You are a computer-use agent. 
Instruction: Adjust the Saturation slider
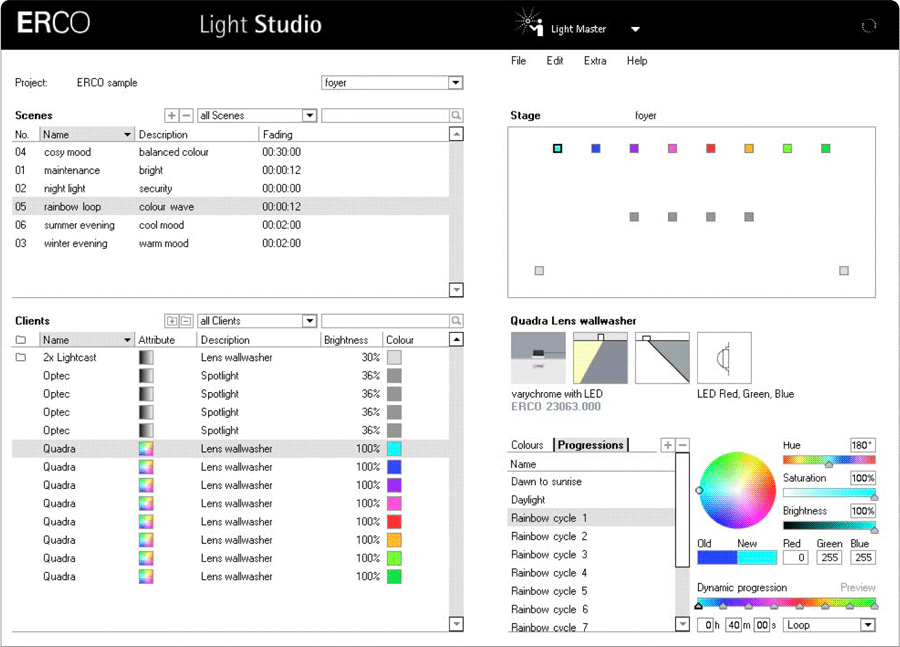pyautogui.click(x=829, y=493)
